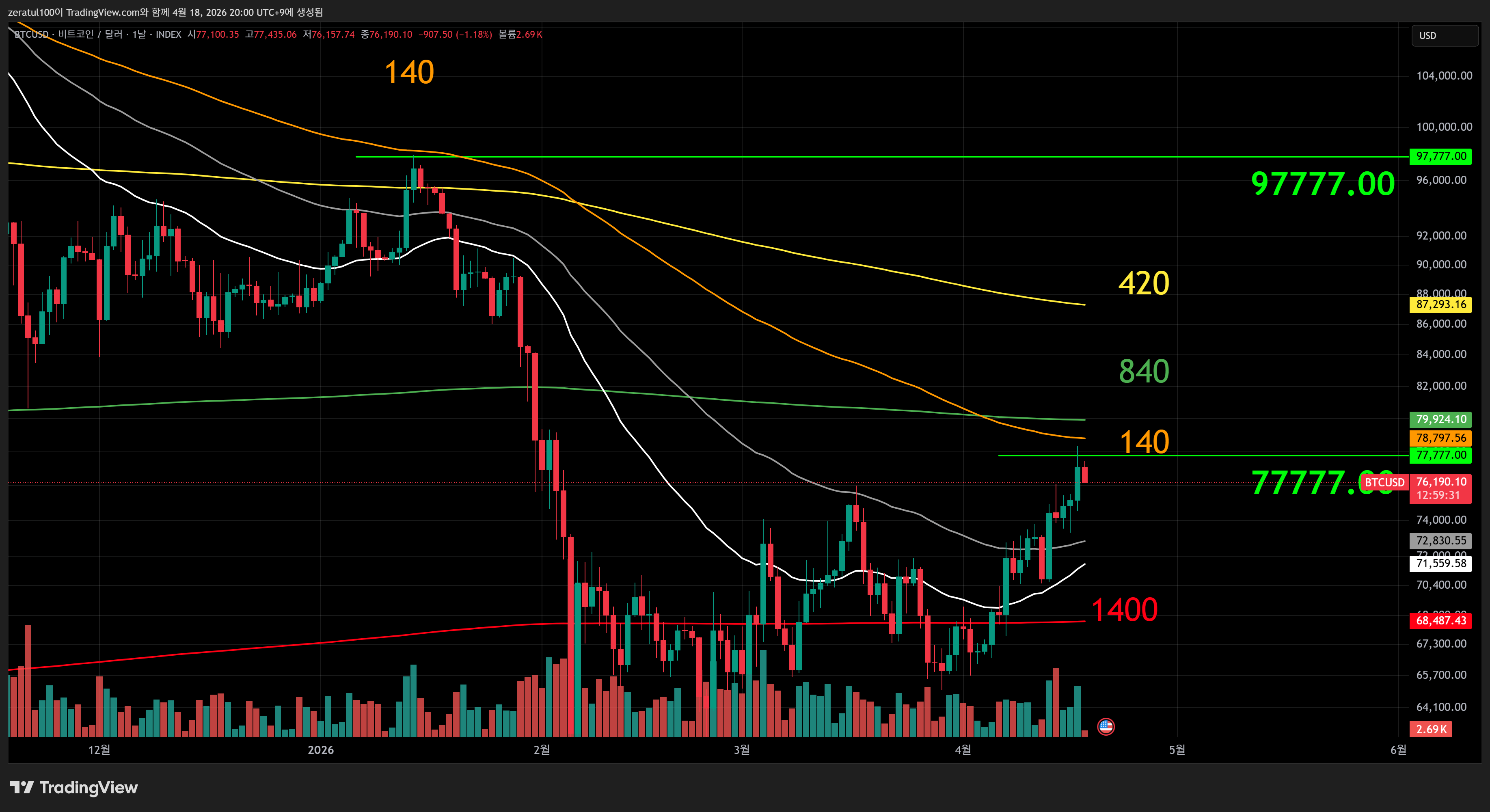Click the 86,000.00 price axis tick
1490x812 pixels.
1441,324
